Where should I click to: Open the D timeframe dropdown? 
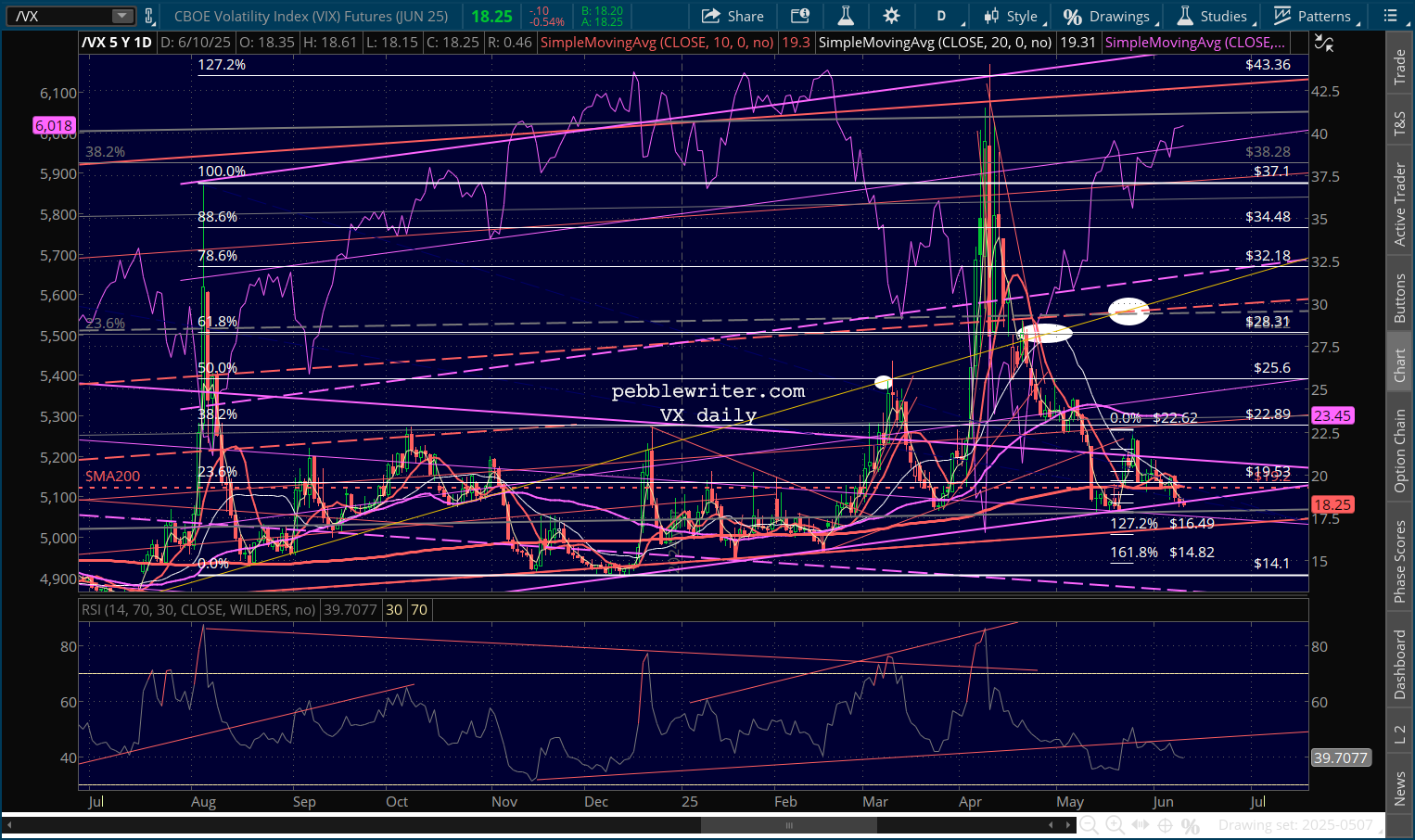[946, 16]
